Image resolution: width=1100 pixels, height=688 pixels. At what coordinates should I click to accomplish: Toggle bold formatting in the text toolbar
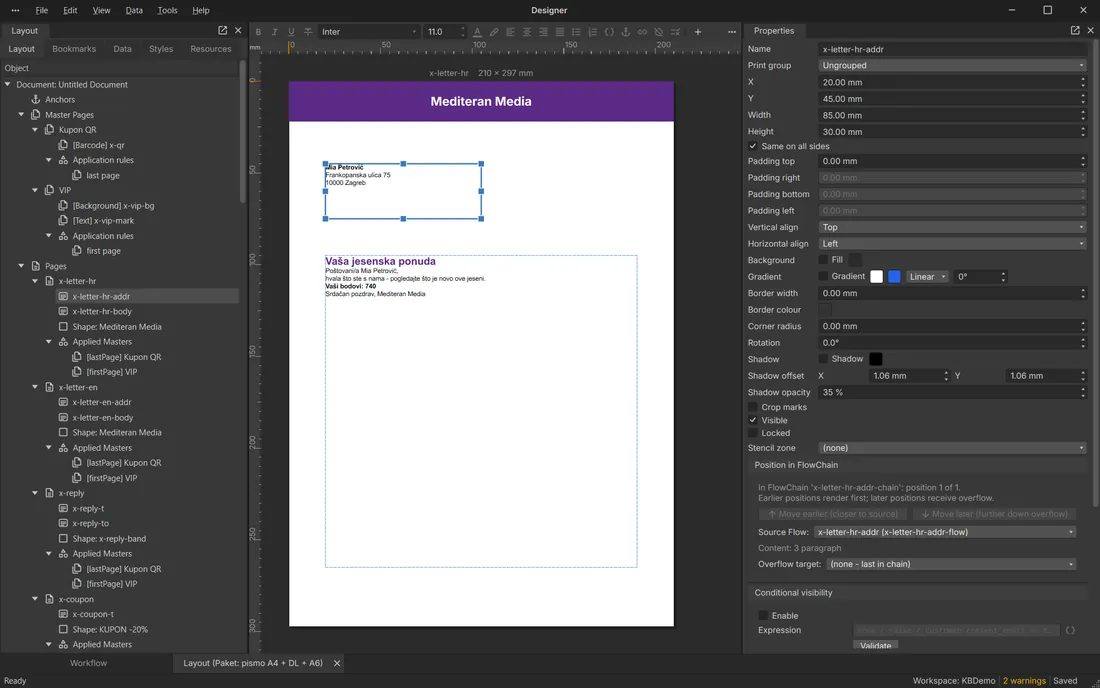[x=258, y=32]
